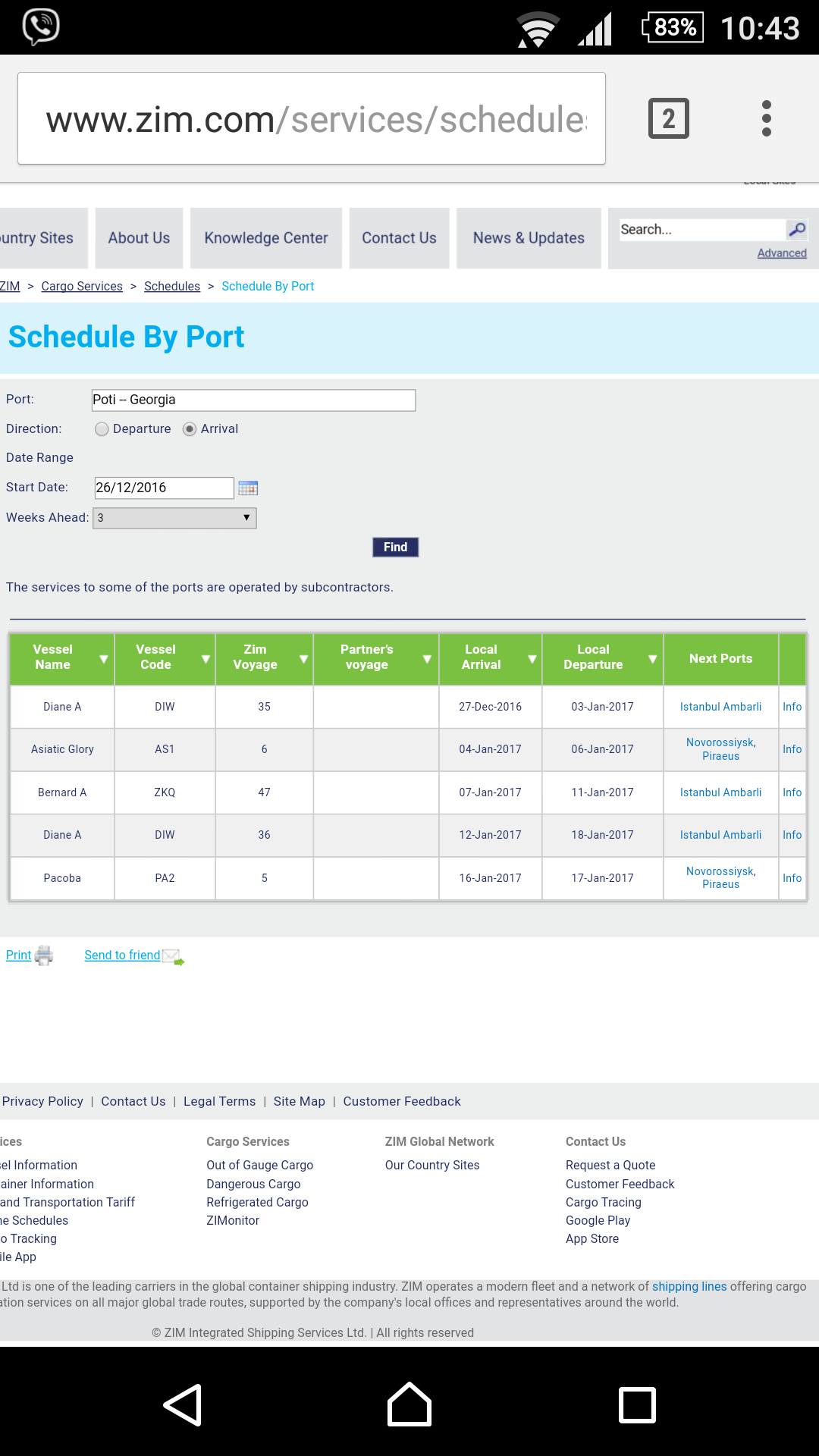Open the browser three-dot menu

(767, 118)
